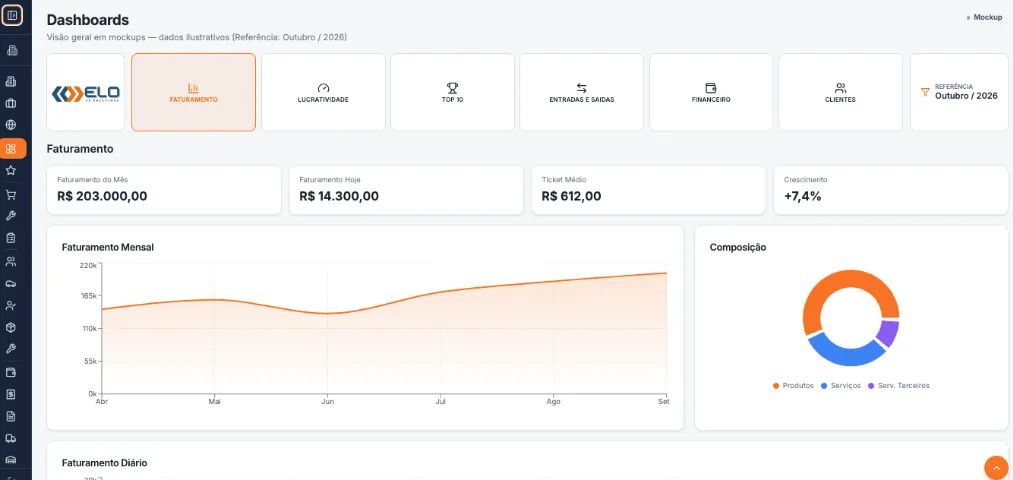Click the Faturamento Diário section title
This screenshot has width=1013, height=480.
coord(104,463)
